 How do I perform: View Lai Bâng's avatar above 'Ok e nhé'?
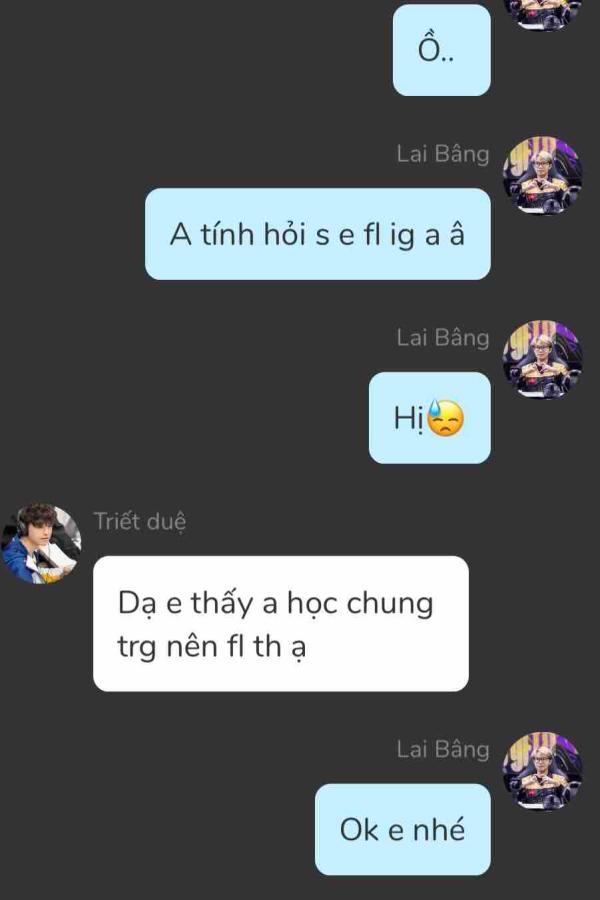(543, 771)
